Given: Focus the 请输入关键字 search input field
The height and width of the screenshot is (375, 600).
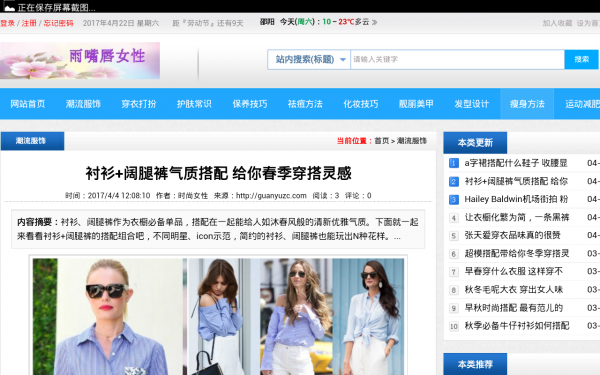Looking at the screenshot, I should point(457,59).
